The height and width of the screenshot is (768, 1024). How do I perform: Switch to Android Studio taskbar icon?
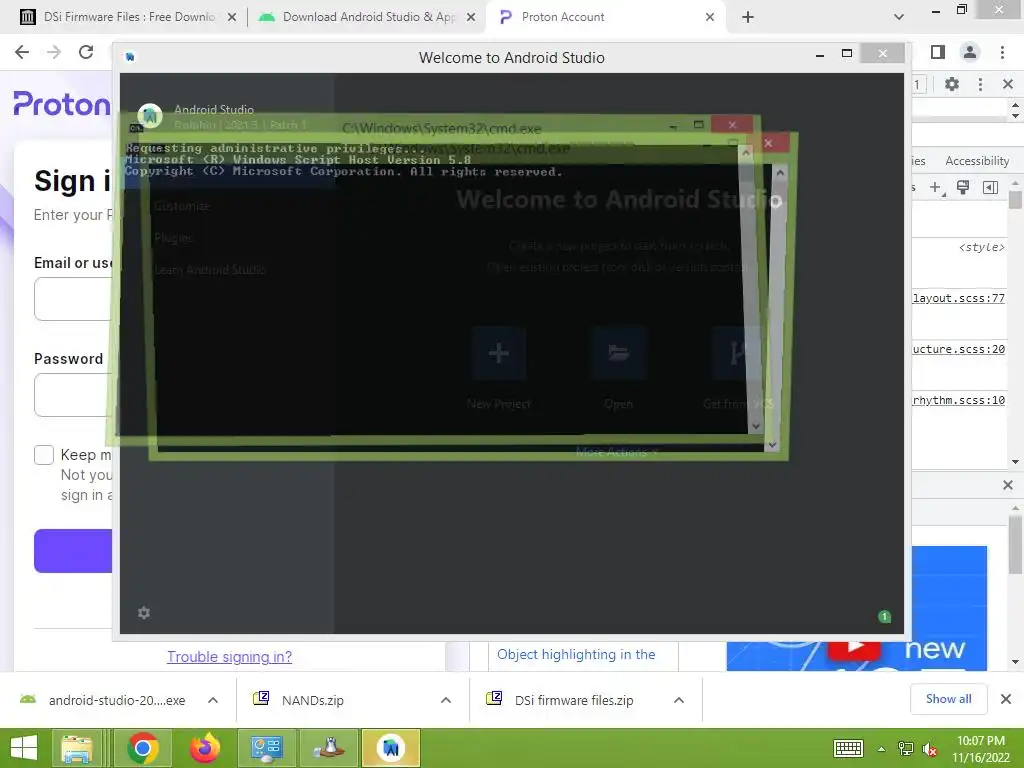(x=391, y=748)
